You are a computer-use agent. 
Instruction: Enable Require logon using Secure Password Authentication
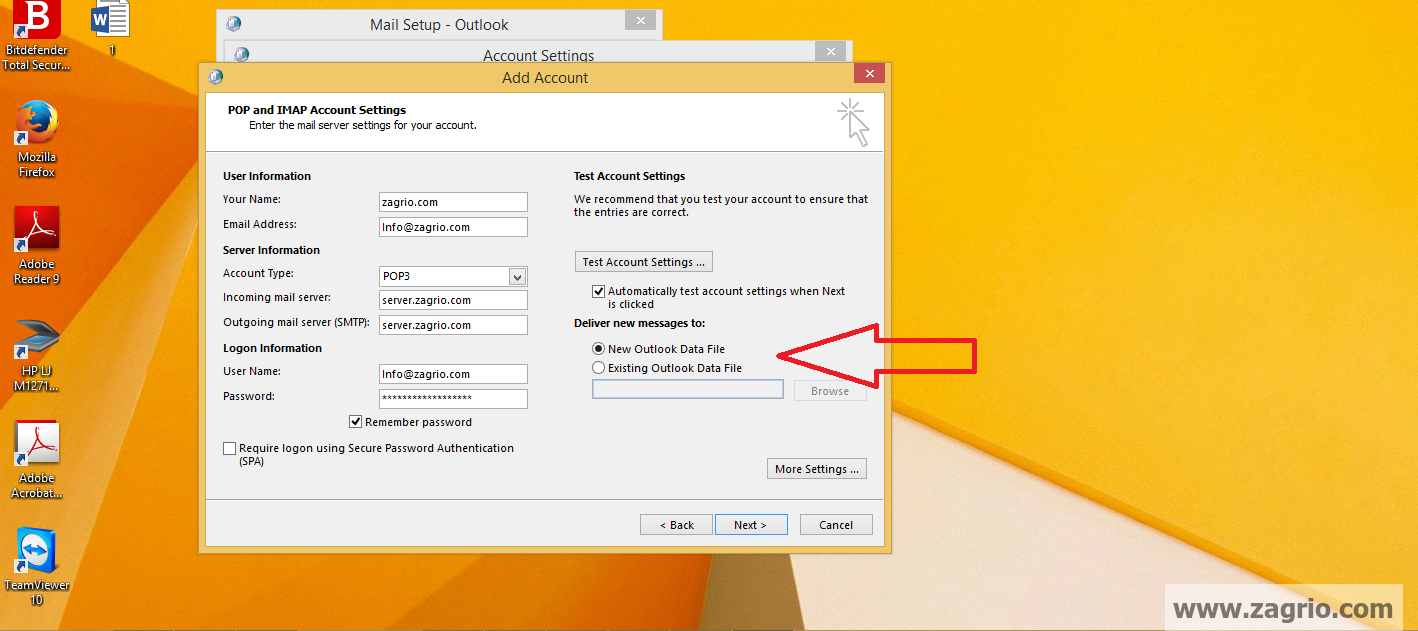pos(230,449)
